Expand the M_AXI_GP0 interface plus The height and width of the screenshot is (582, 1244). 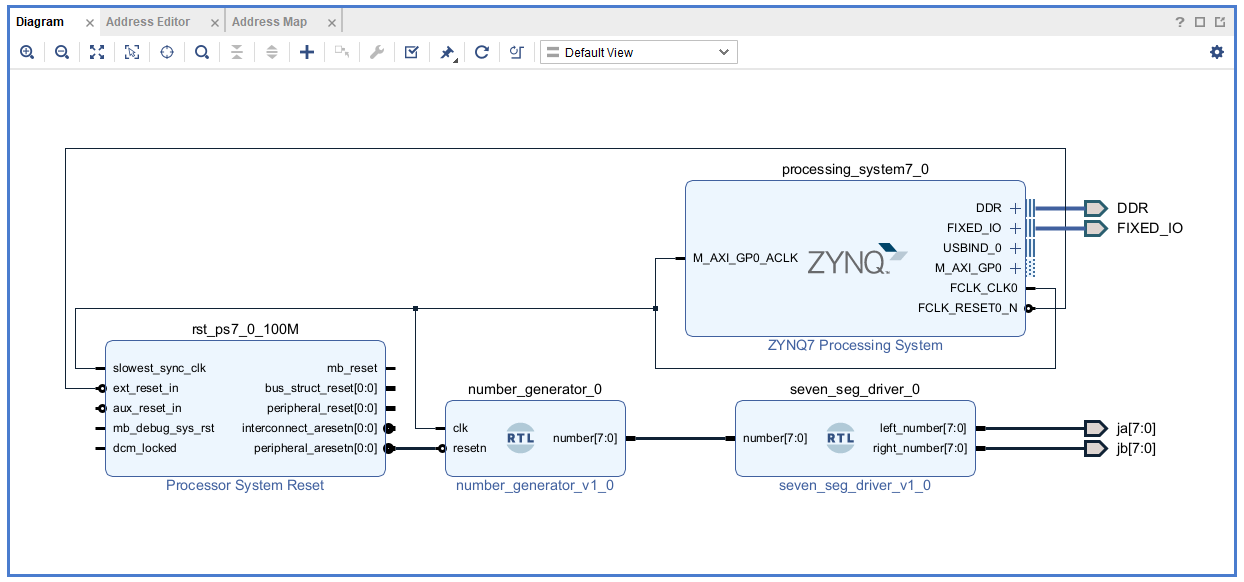tap(1015, 268)
